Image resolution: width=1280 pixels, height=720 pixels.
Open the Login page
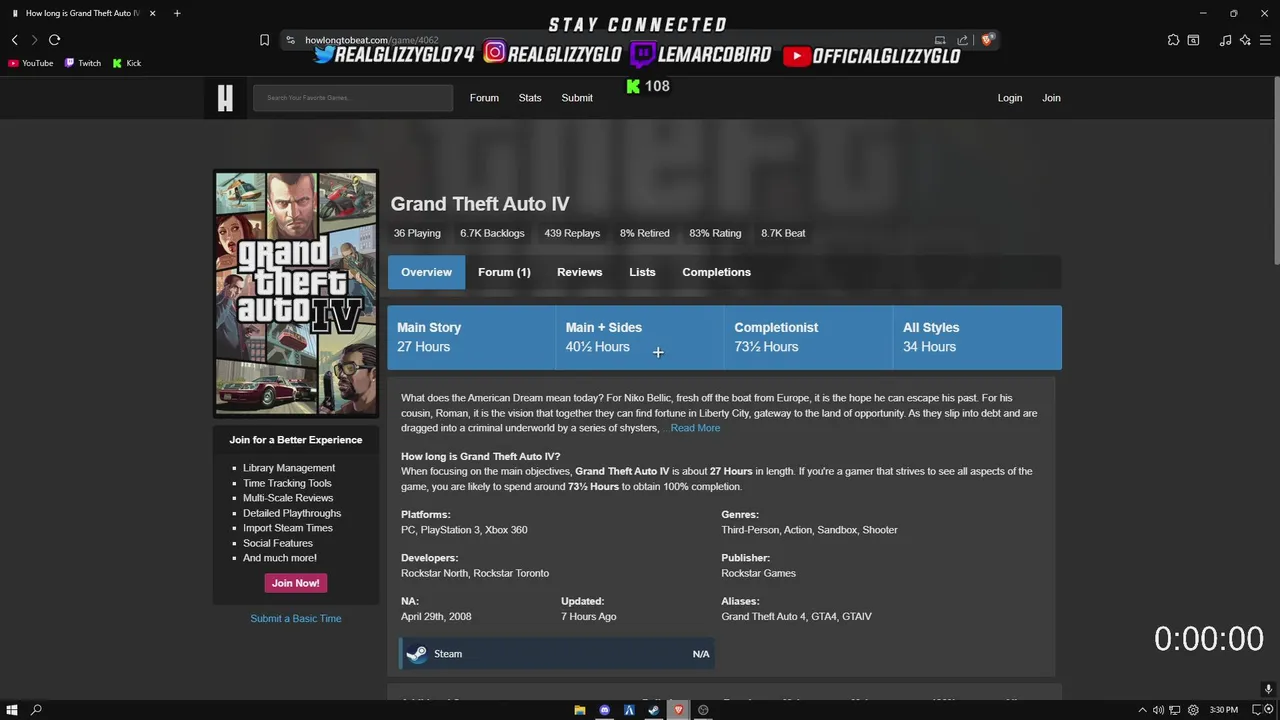[1010, 98]
